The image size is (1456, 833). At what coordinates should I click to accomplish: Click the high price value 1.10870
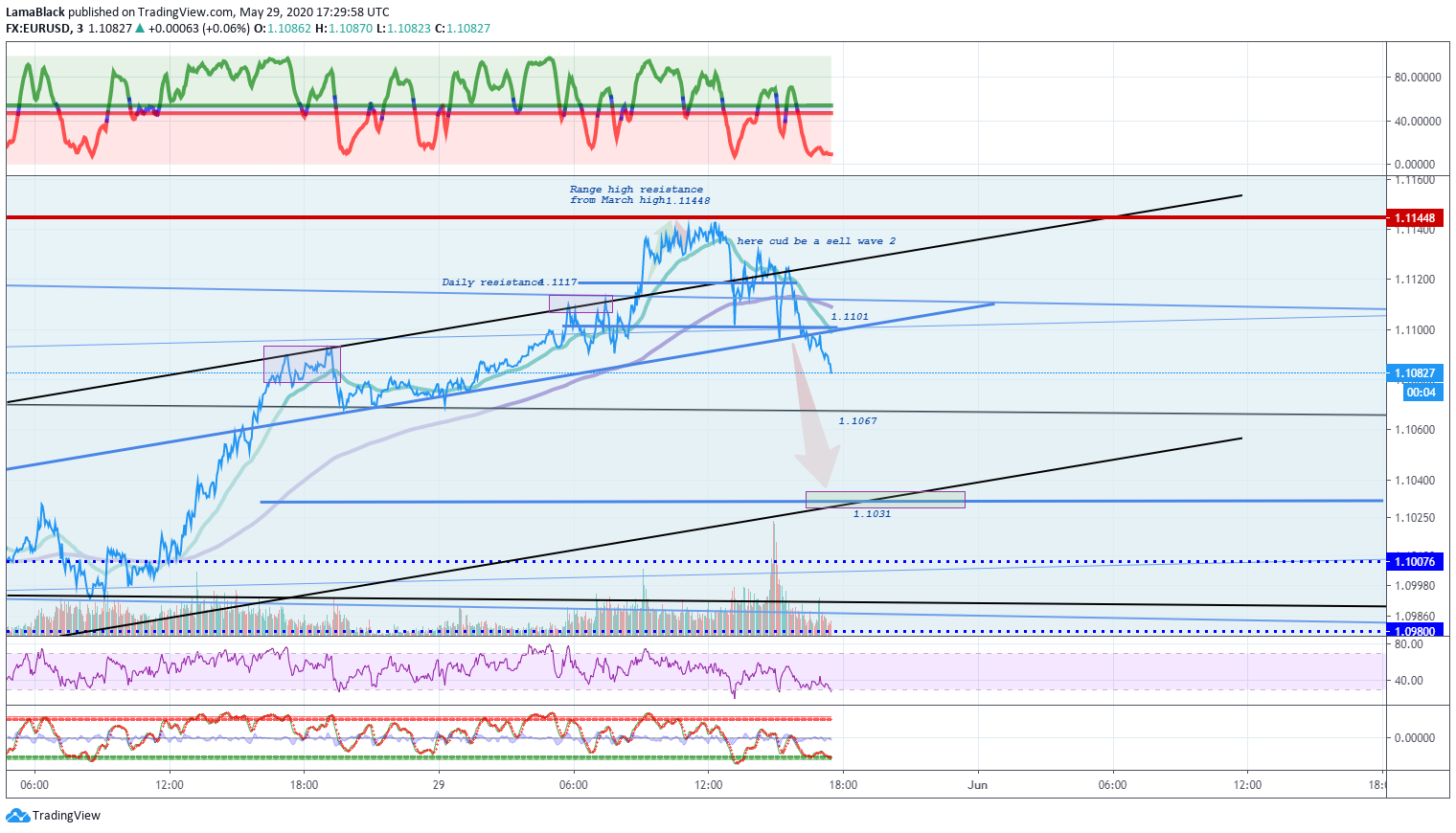351,29
